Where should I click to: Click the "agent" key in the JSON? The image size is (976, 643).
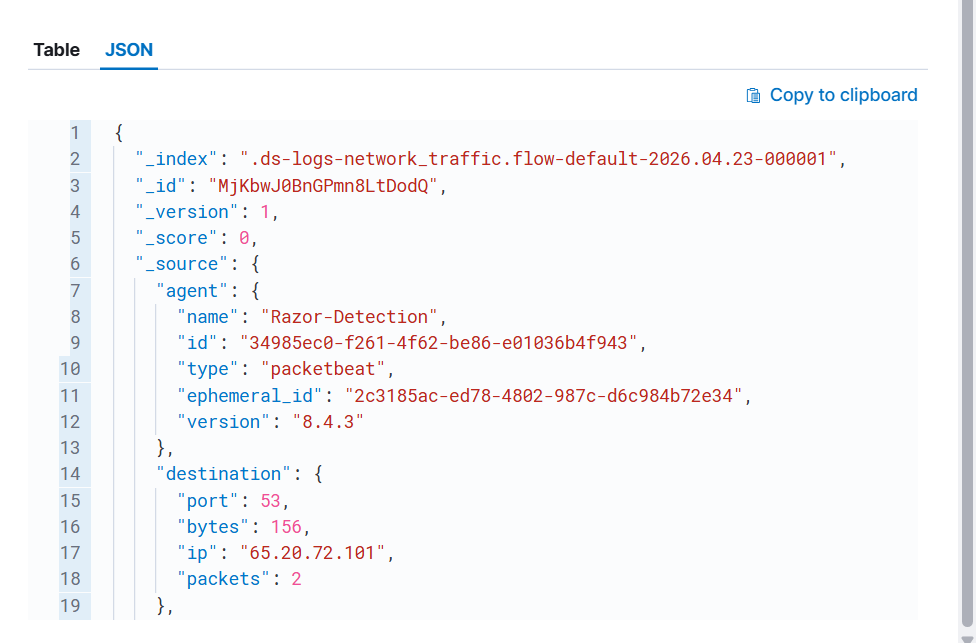click(x=192, y=291)
